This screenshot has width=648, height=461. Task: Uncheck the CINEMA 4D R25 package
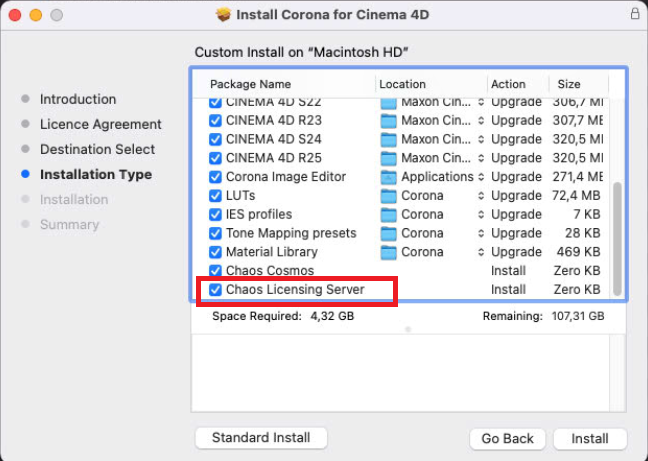[215, 158]
